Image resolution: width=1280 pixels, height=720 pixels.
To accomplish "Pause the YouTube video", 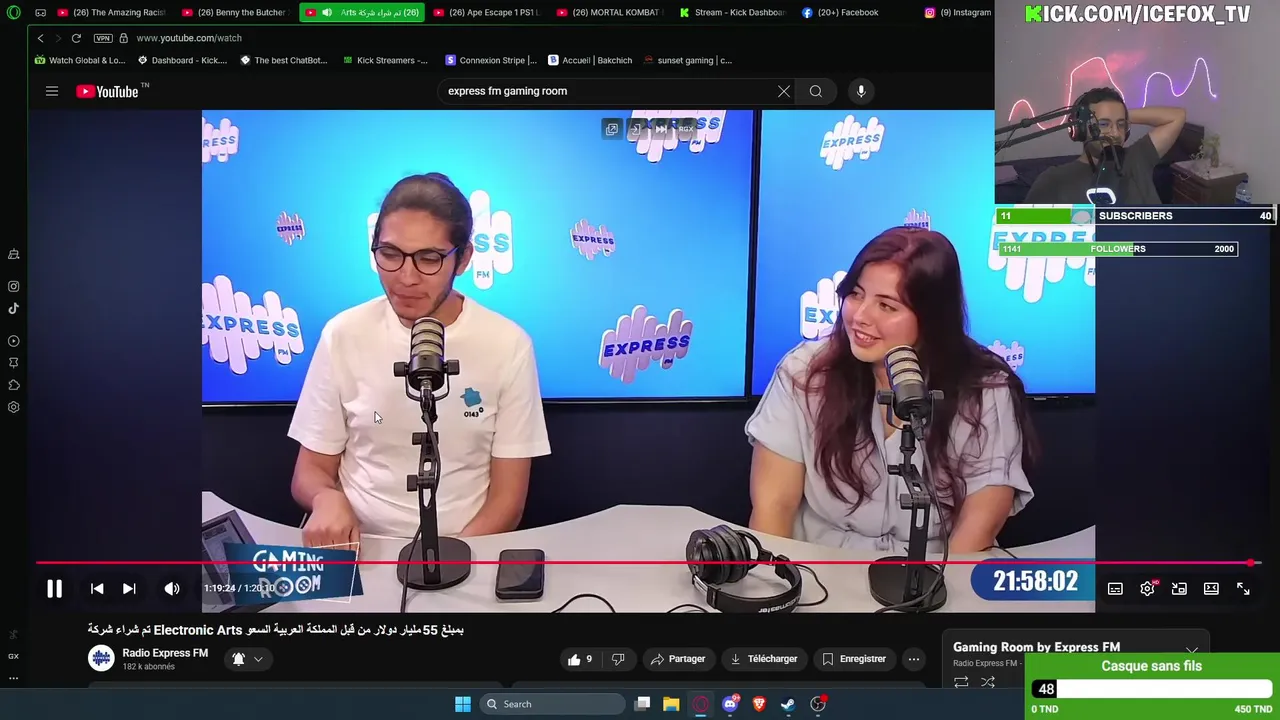I will (54, 590).
